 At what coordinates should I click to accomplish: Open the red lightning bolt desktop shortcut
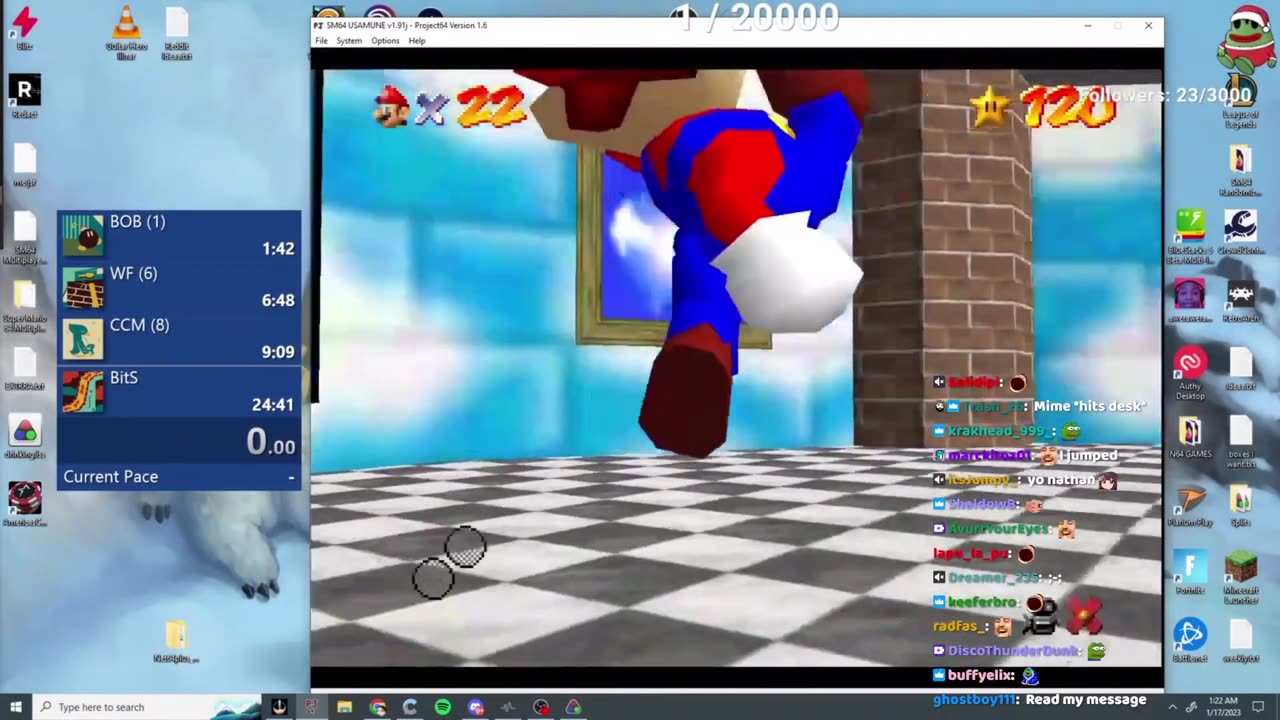click(x=25, y=27)
